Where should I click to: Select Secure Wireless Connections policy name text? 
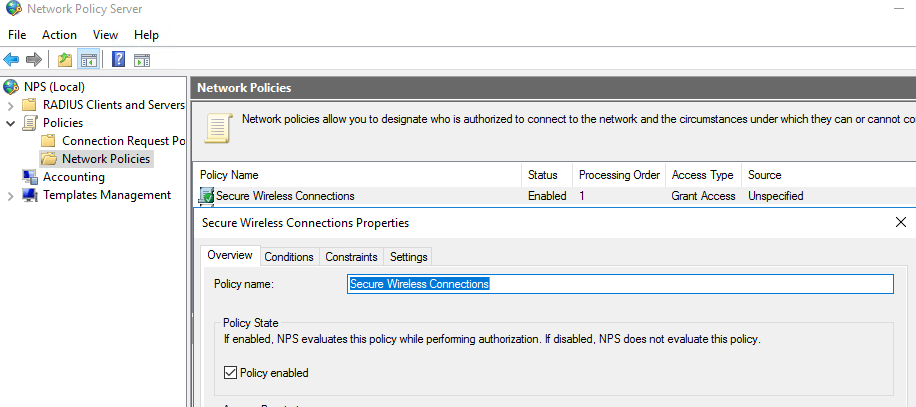click(x=285, y=196)
